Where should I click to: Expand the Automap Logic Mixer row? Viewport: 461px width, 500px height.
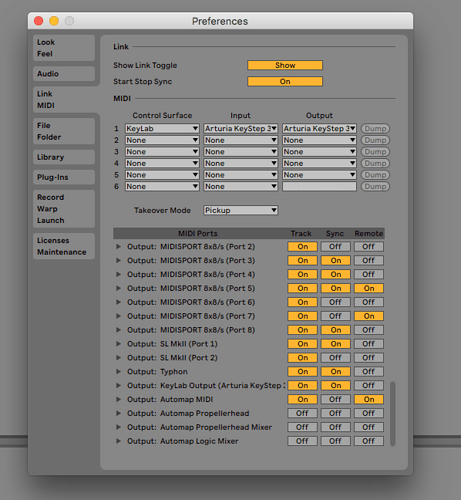coord(118,441)
